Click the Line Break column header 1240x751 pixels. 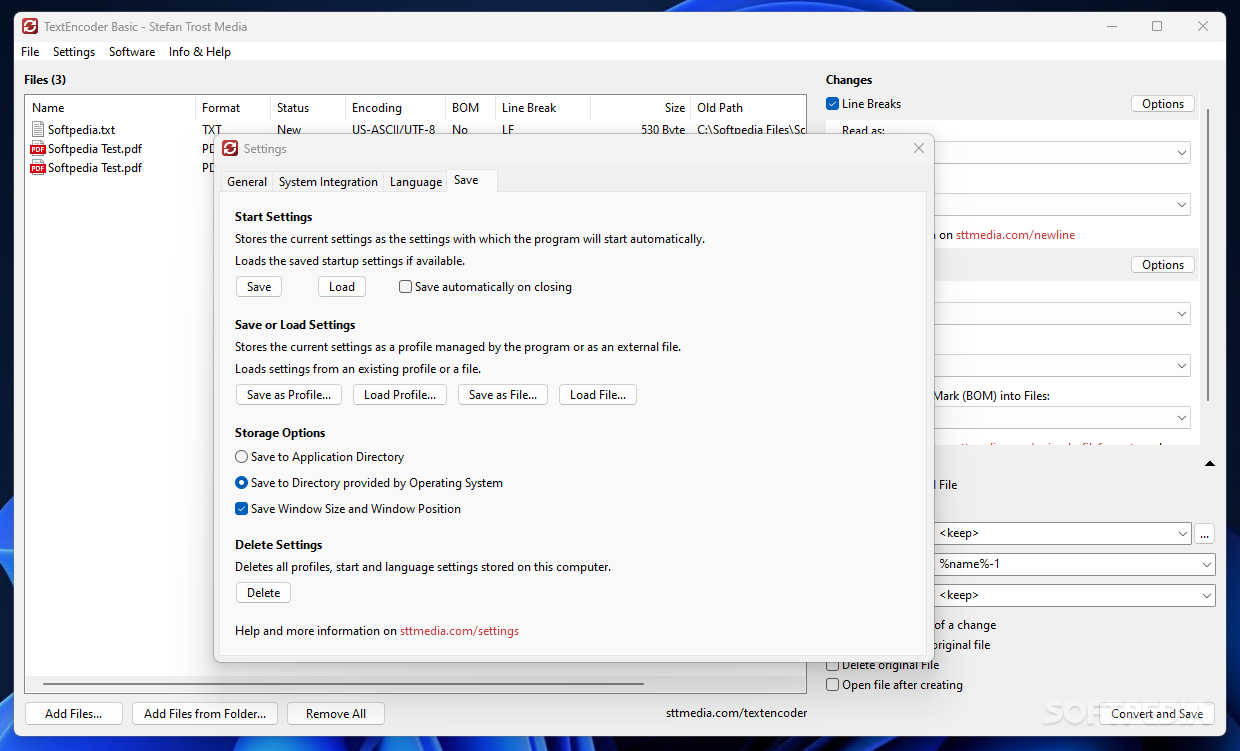point(543,108)
